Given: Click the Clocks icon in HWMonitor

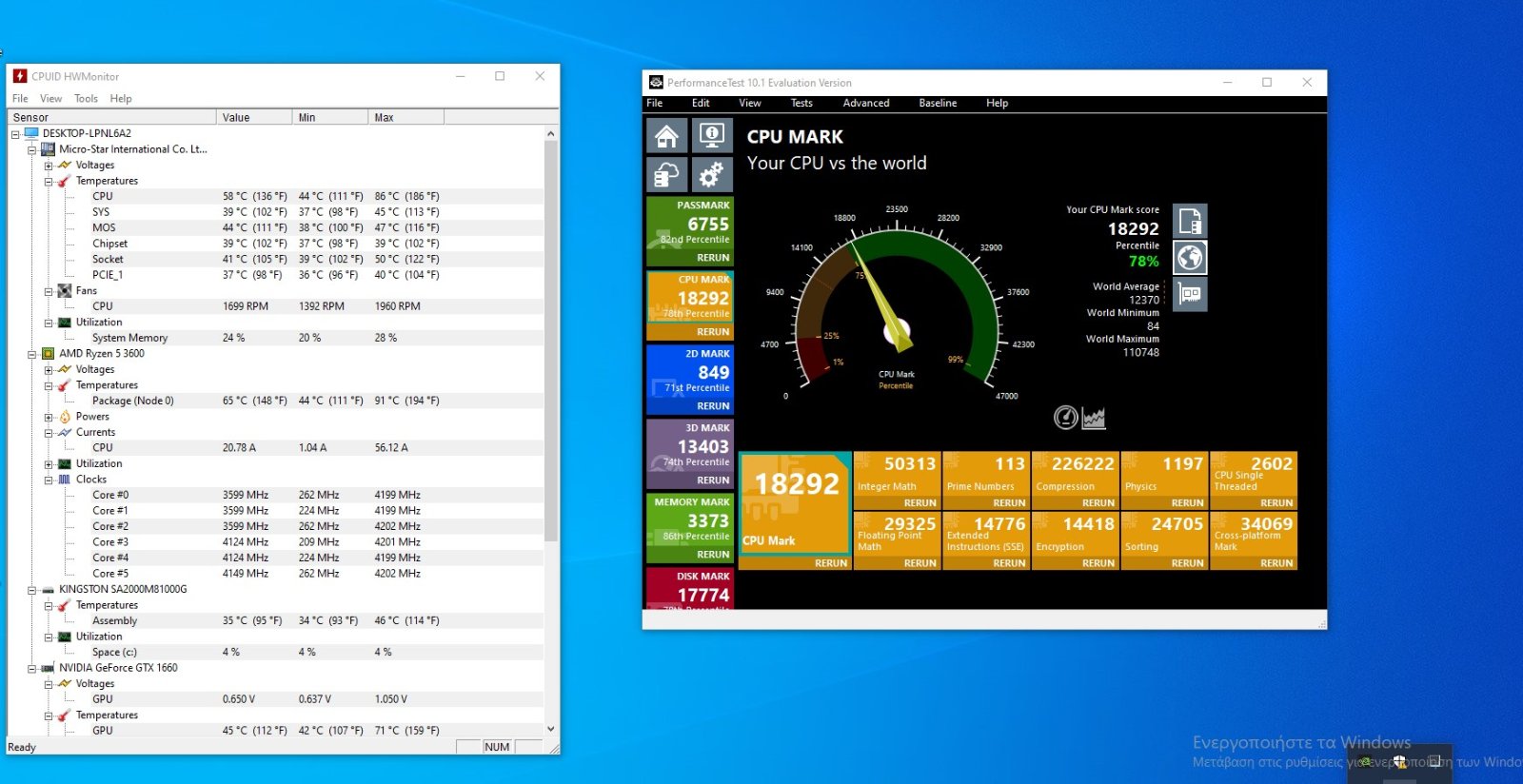Looking at the screenshot, I should pyautogui.click(x=65, y=480).
